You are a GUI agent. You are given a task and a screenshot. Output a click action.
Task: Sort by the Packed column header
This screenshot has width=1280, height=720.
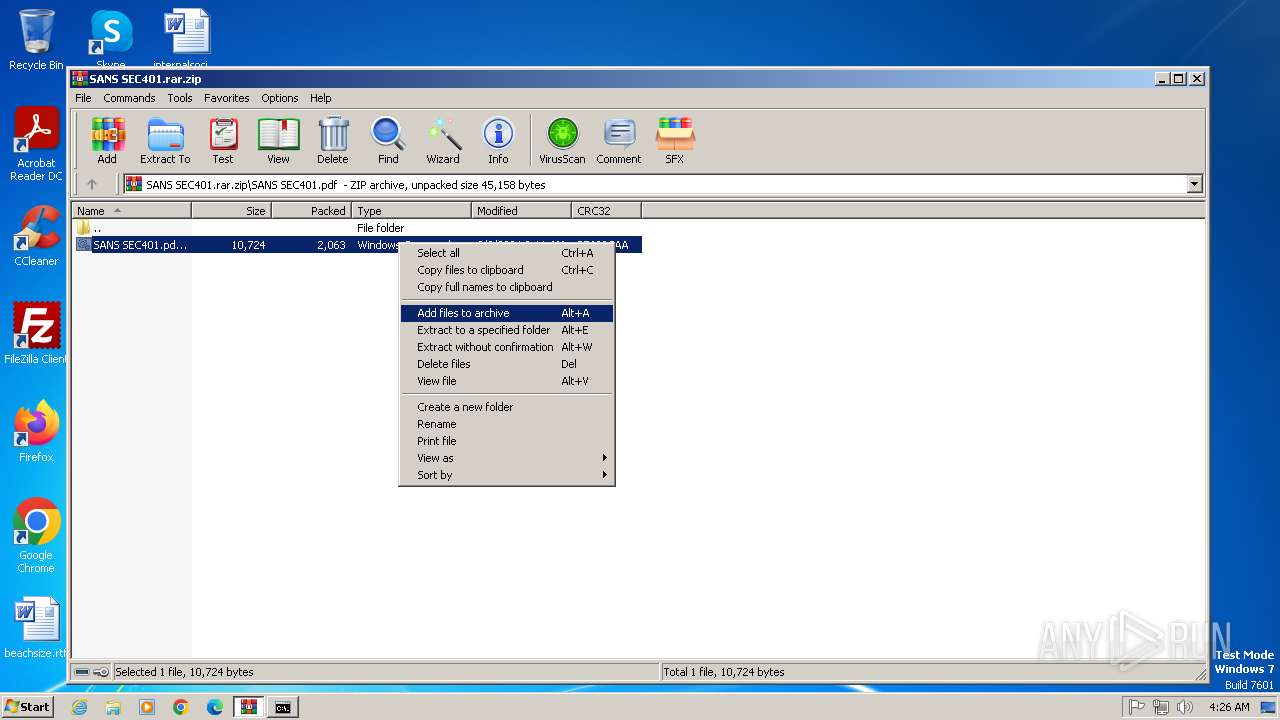pos(311,210)
